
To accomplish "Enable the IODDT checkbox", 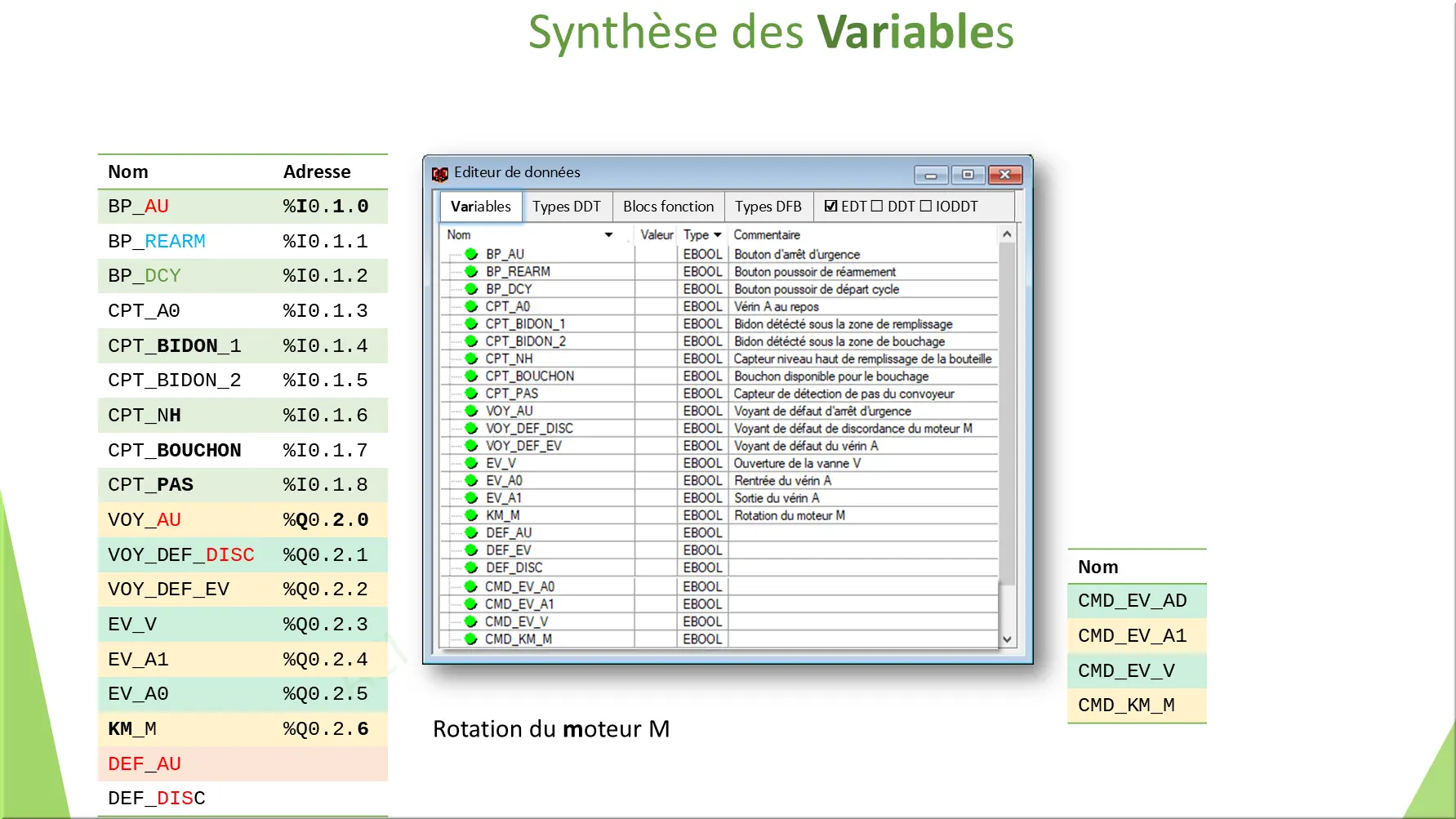I will [928, 206].
